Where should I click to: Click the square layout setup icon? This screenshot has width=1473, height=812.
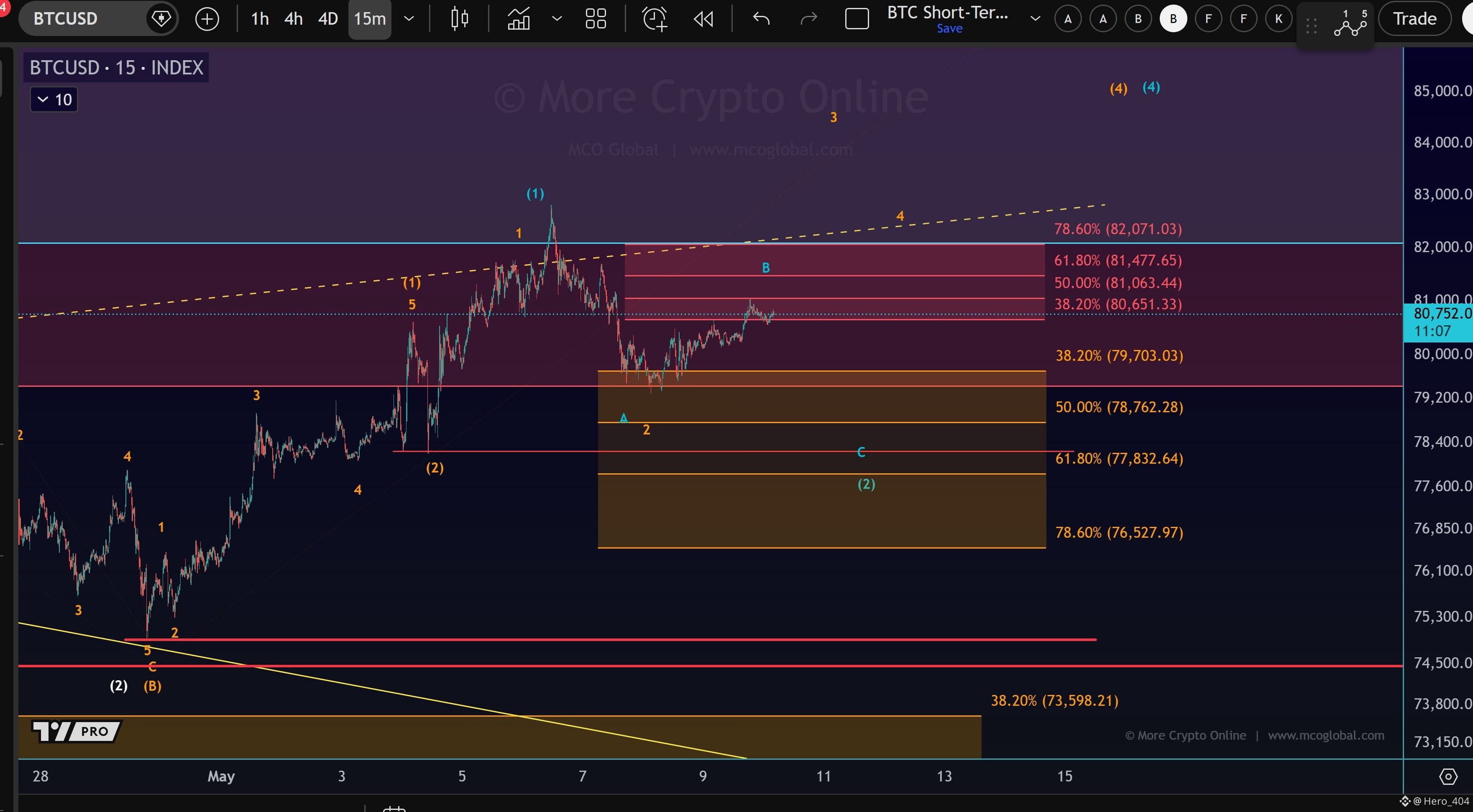coord(857,19)
